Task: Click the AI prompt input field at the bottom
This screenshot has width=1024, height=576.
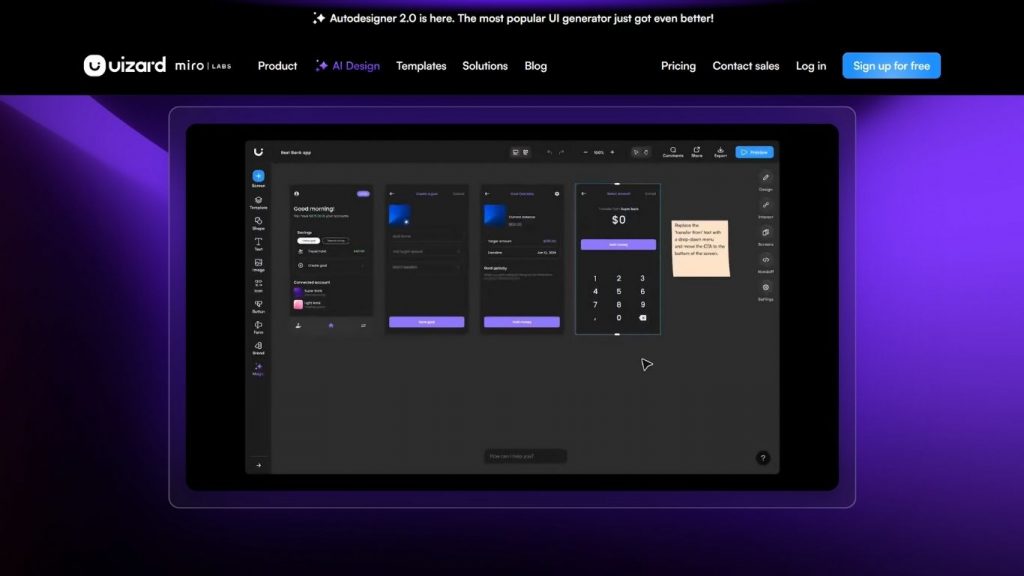Action: [525, 455]
